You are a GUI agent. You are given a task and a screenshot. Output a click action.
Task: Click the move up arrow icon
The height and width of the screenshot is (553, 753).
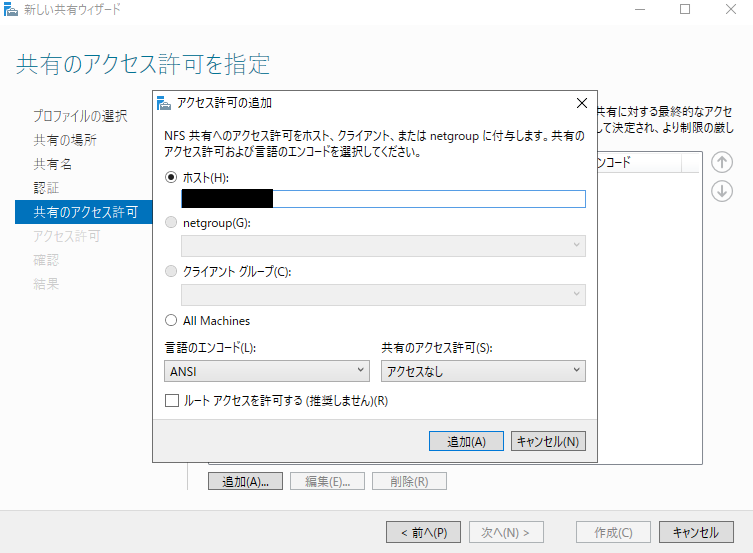[722, 162]
